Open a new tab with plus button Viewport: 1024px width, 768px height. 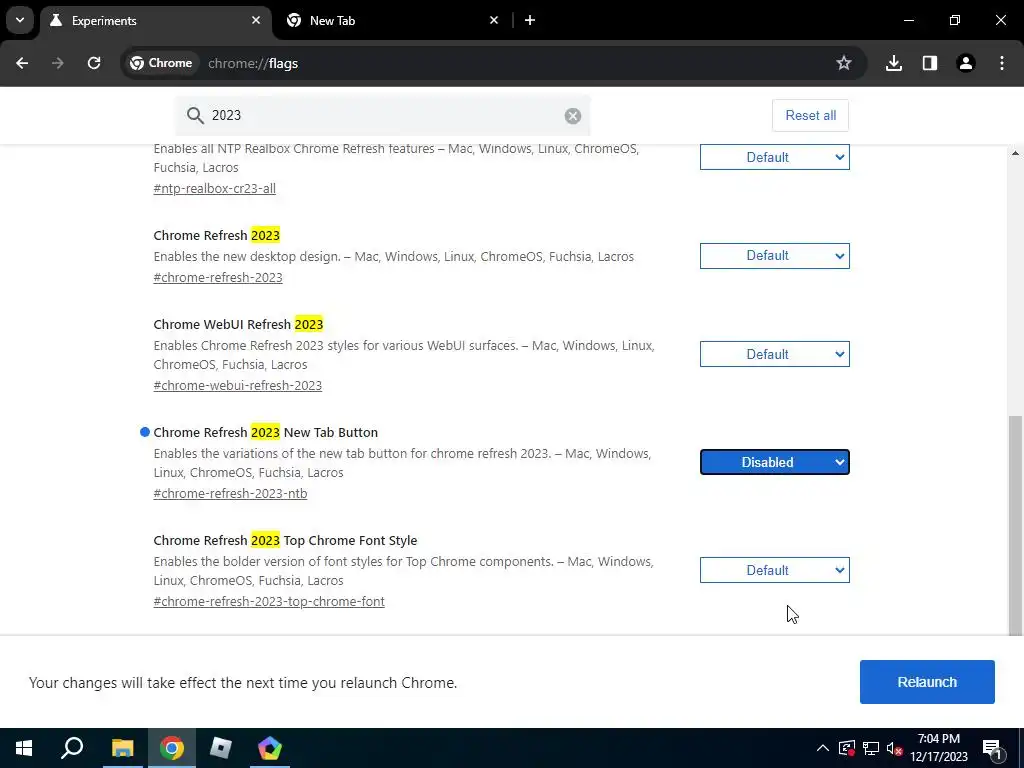530,20
